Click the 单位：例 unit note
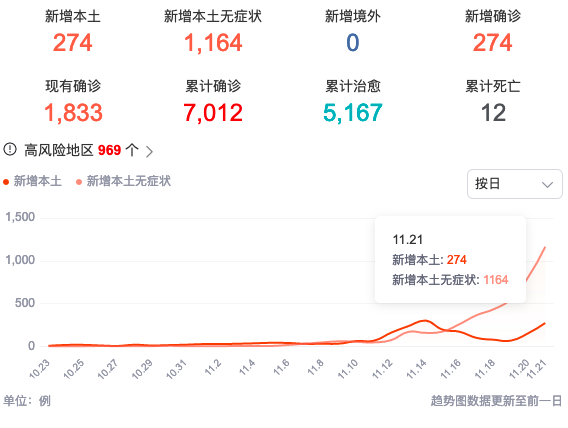The height and width of the screenshot is (428, 568). [27, 401]
